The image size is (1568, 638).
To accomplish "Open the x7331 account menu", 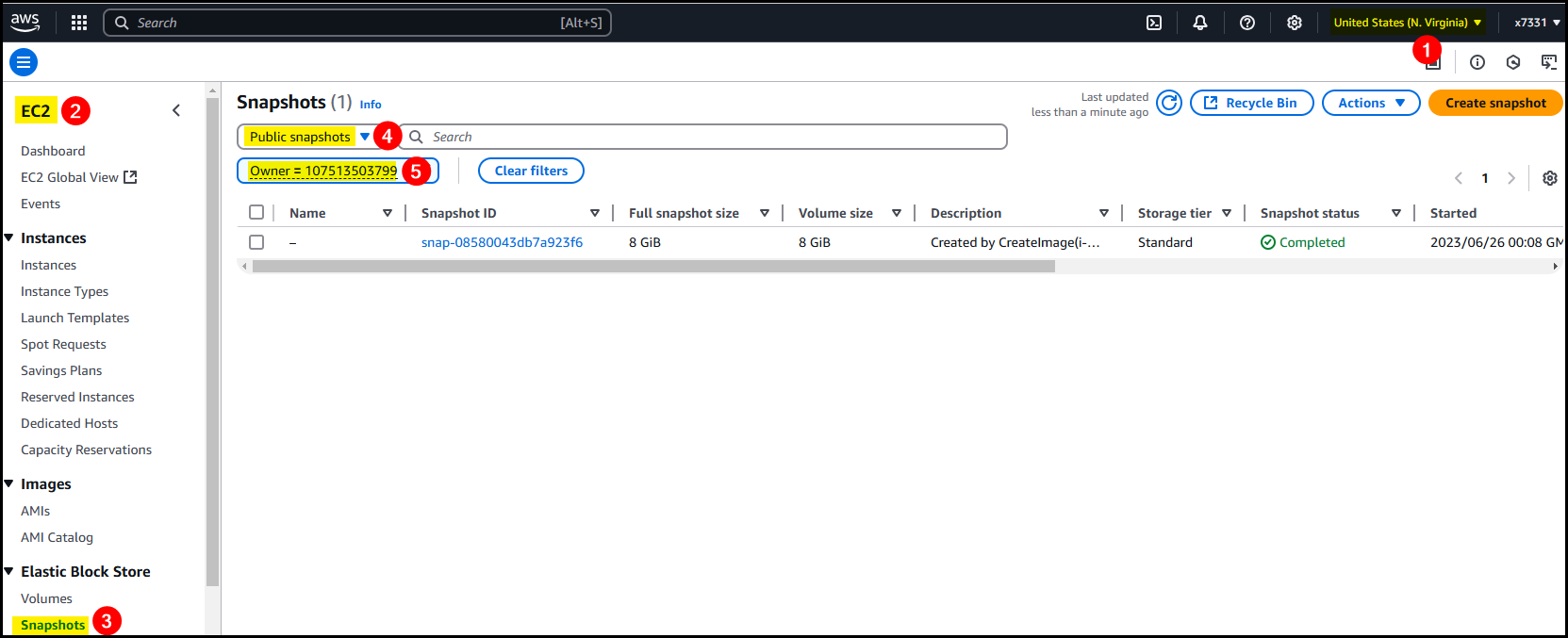I will pyautogui.click(x=1537, y=23).
